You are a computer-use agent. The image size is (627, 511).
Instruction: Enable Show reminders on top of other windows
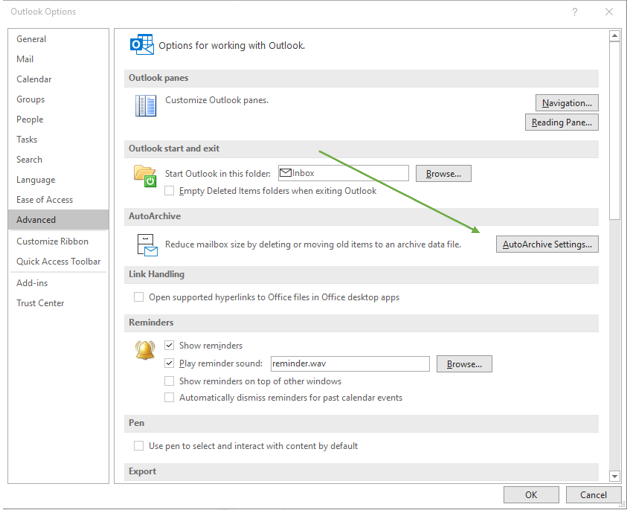coord(169,381)
